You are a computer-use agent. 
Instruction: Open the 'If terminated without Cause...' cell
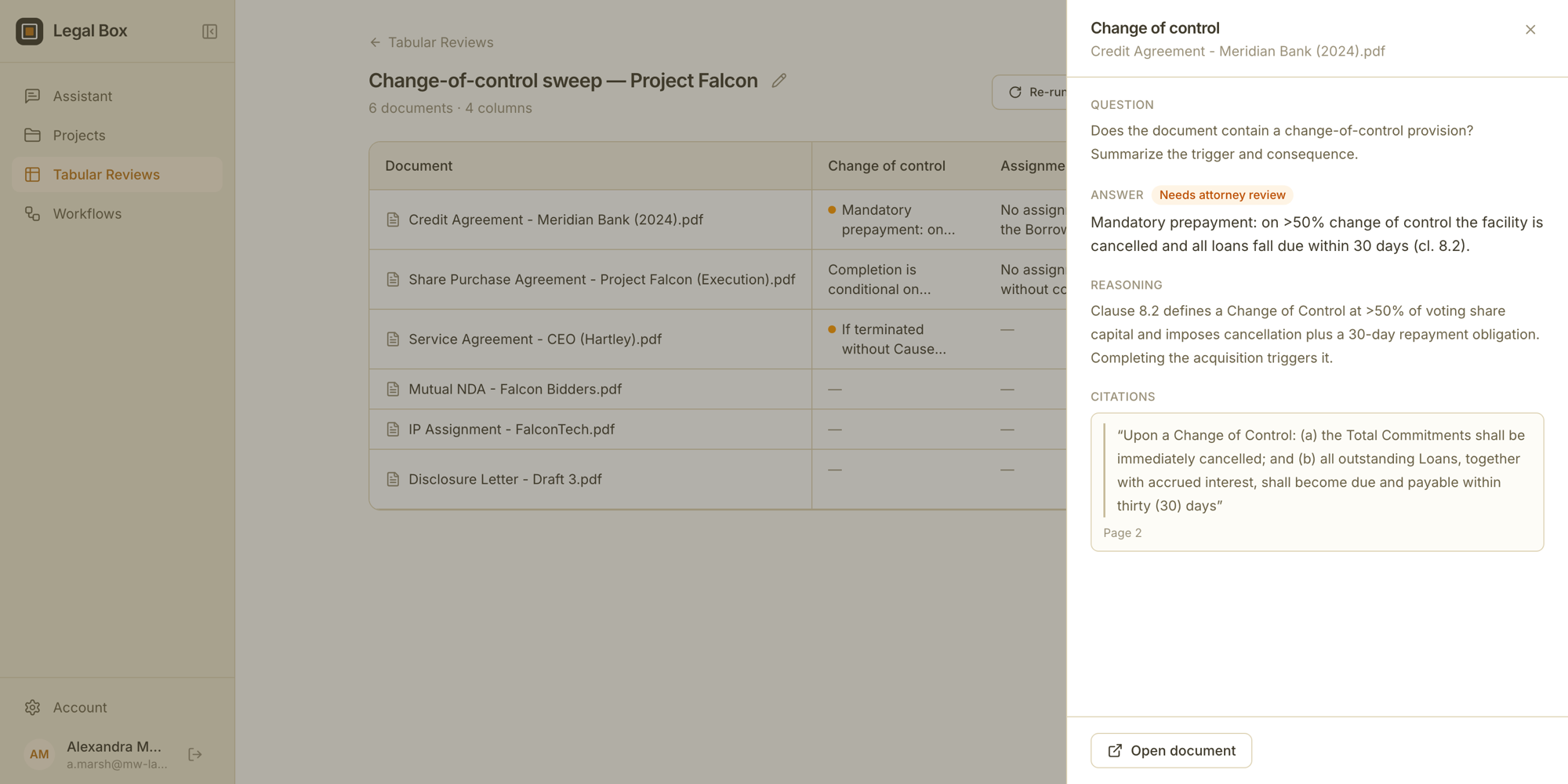click(898, 339)
